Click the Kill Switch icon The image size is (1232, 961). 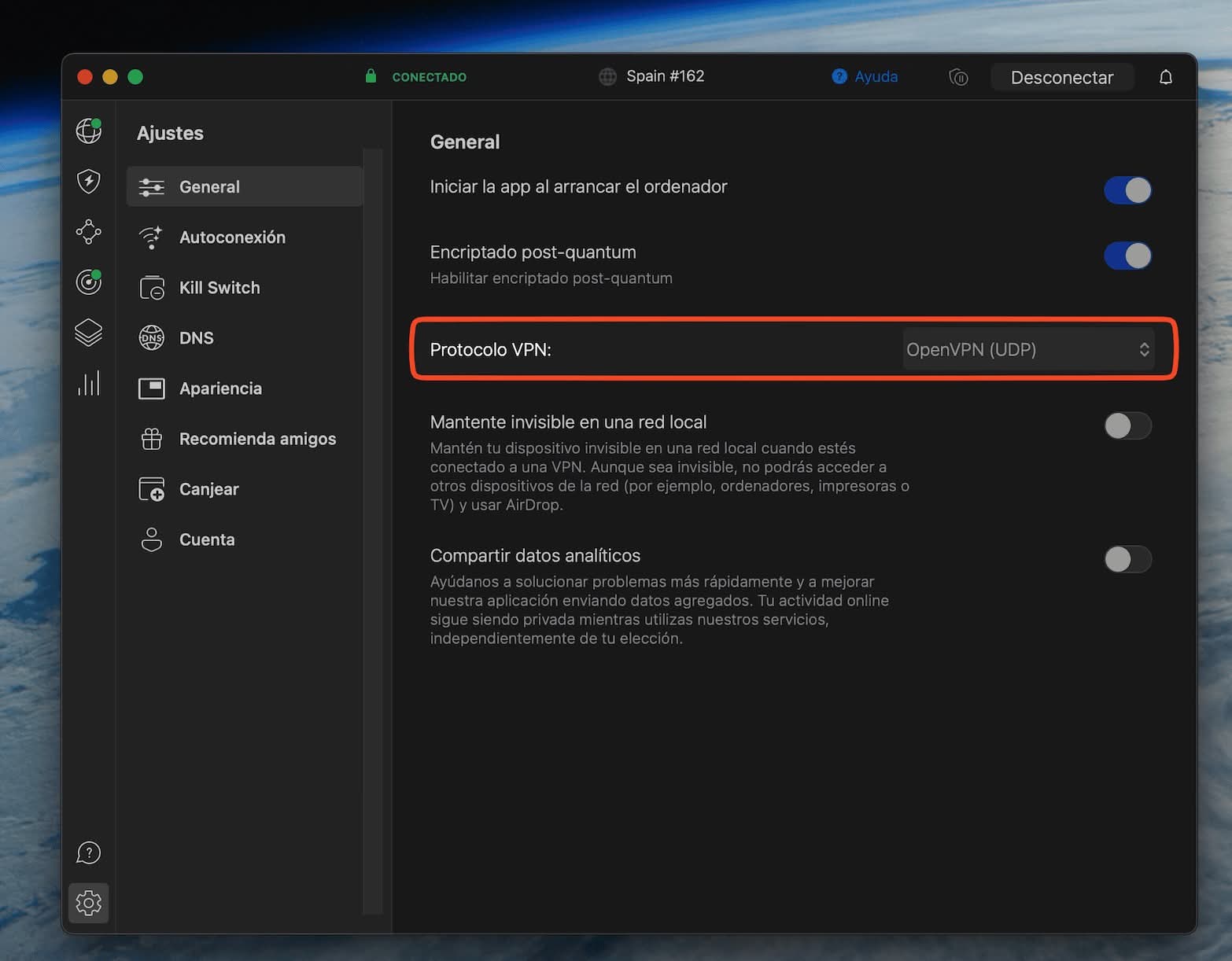click(x=152, y=288)
